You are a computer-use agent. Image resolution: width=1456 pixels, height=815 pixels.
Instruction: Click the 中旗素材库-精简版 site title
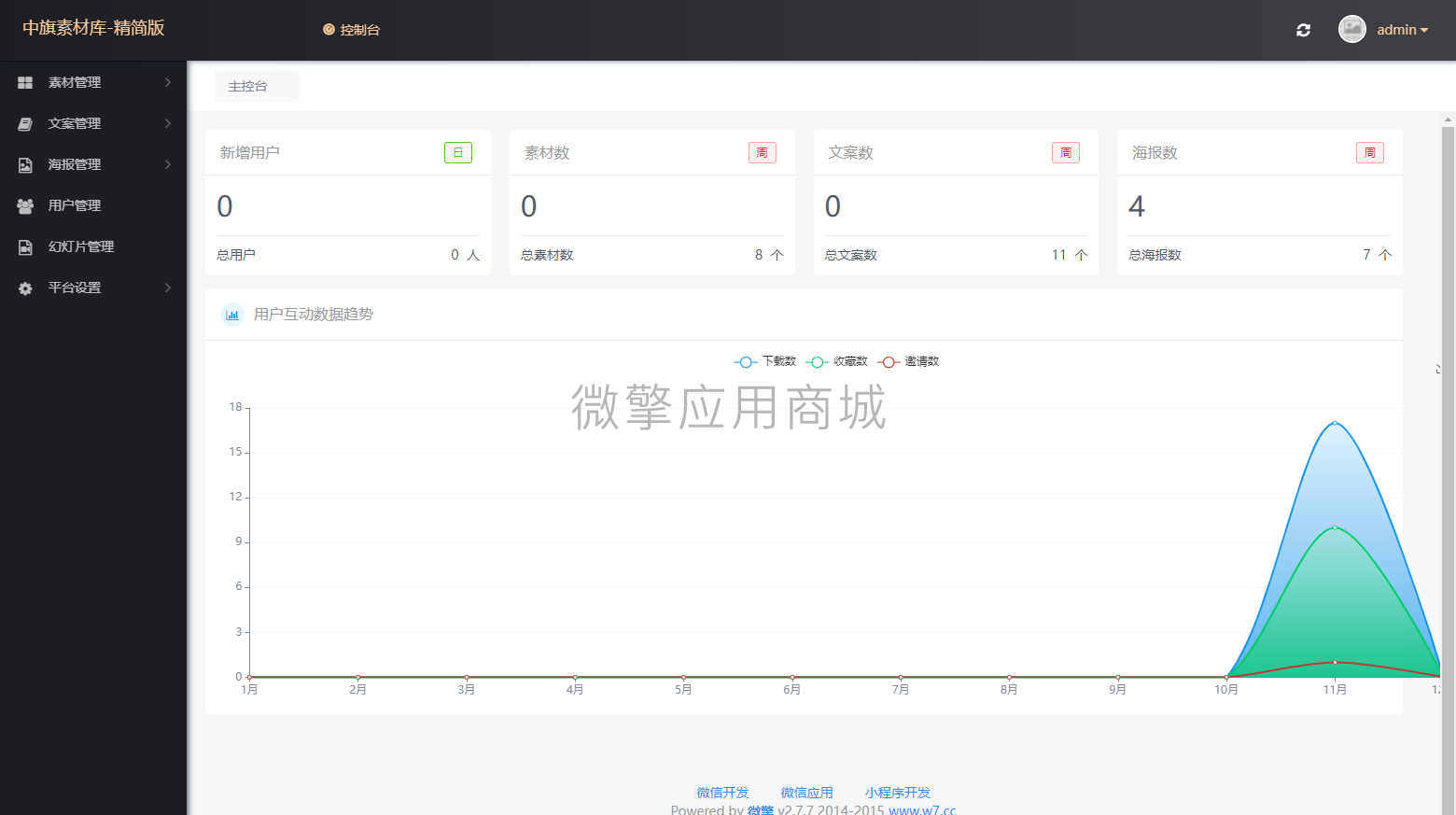[93, 28]
